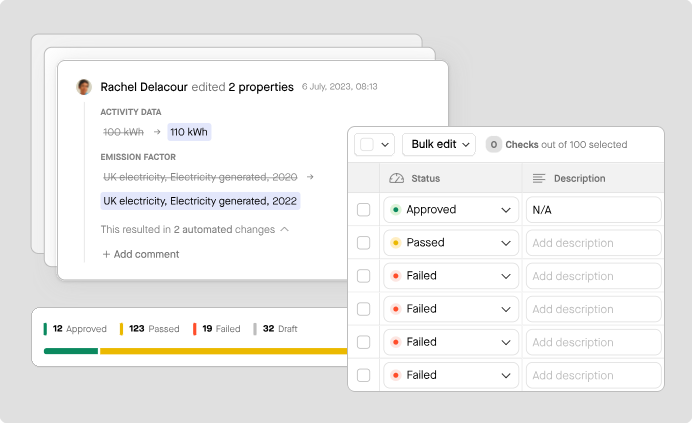This screenshot has height=423, width=692.
Task: Click the 6 July, 2023, 08:13 timestamp
Action: (x=340, y=87)
